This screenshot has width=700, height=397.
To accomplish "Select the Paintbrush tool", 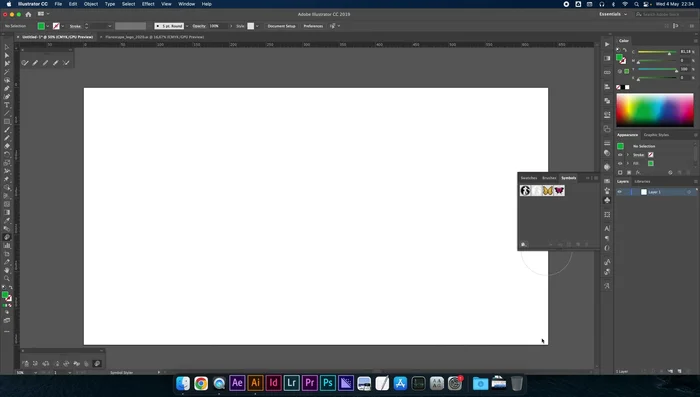I will point(7,130).
